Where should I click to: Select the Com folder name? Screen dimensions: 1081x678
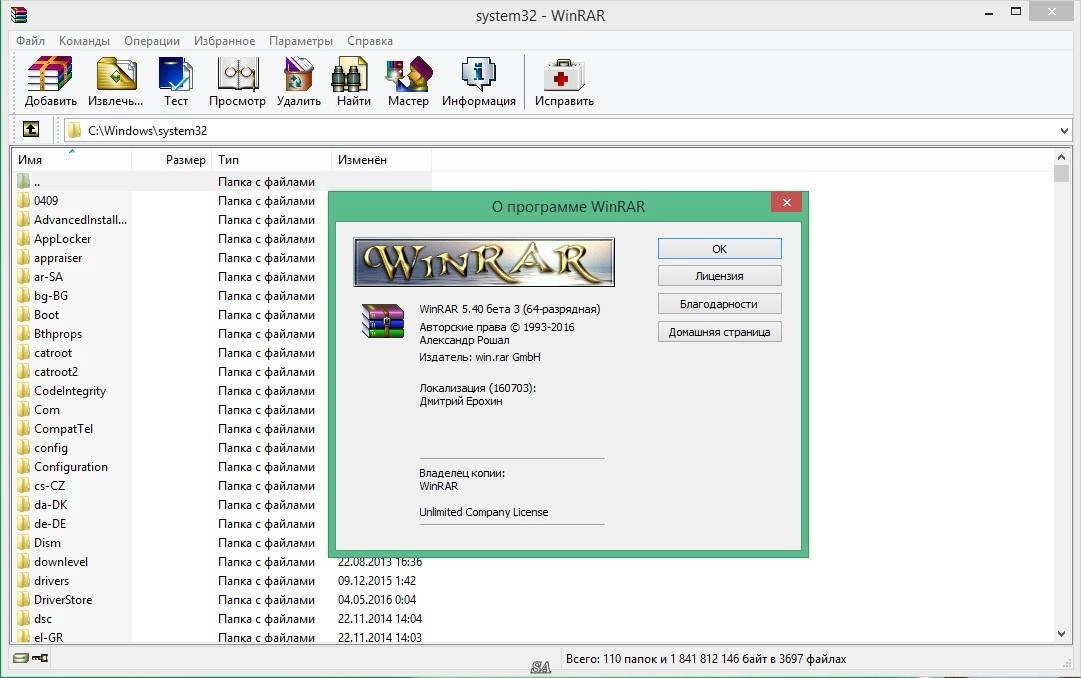click(47, 410)
